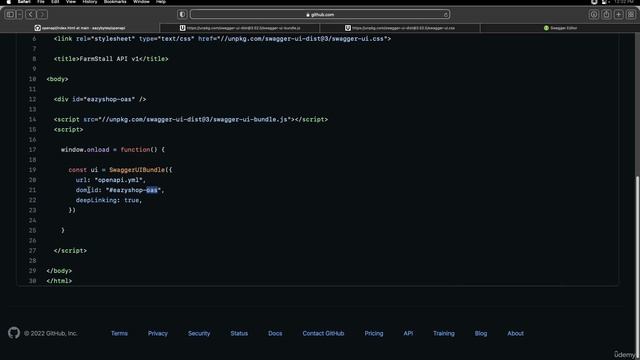Click 'deepLinking: true,' code line

tap(109, 200)
